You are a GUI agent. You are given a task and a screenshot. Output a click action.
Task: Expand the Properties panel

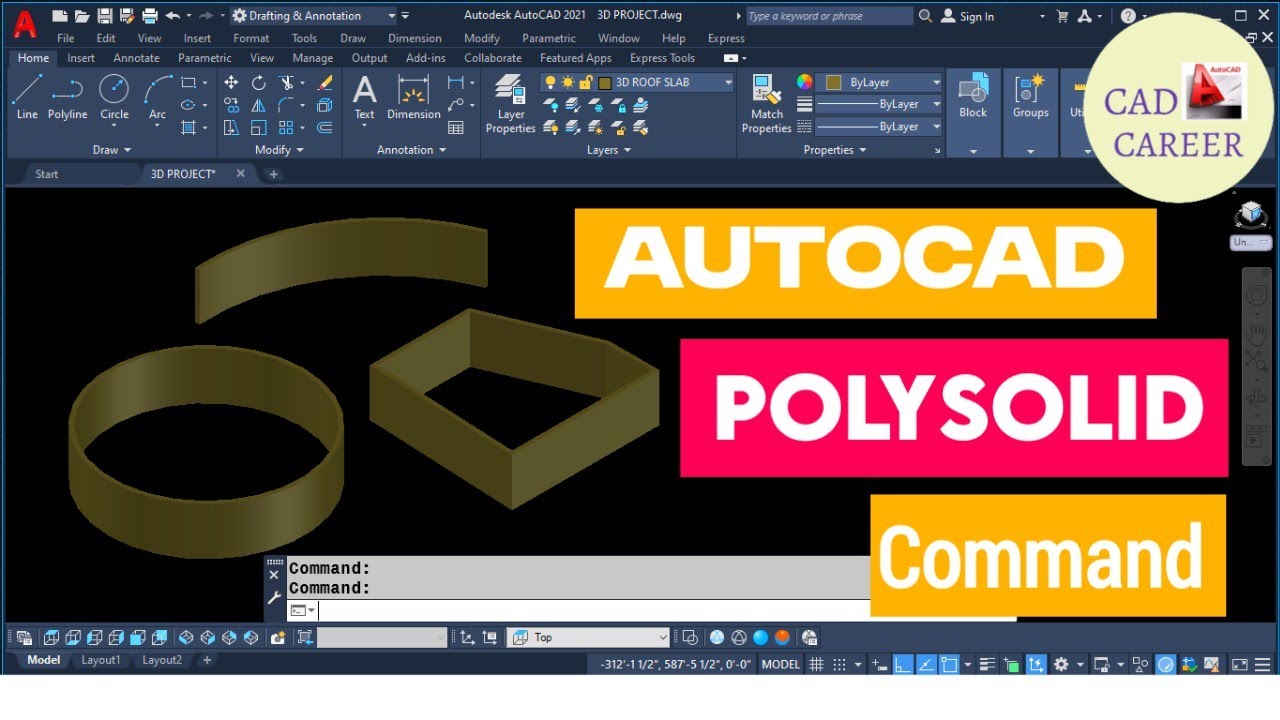(x=835, y=150)
